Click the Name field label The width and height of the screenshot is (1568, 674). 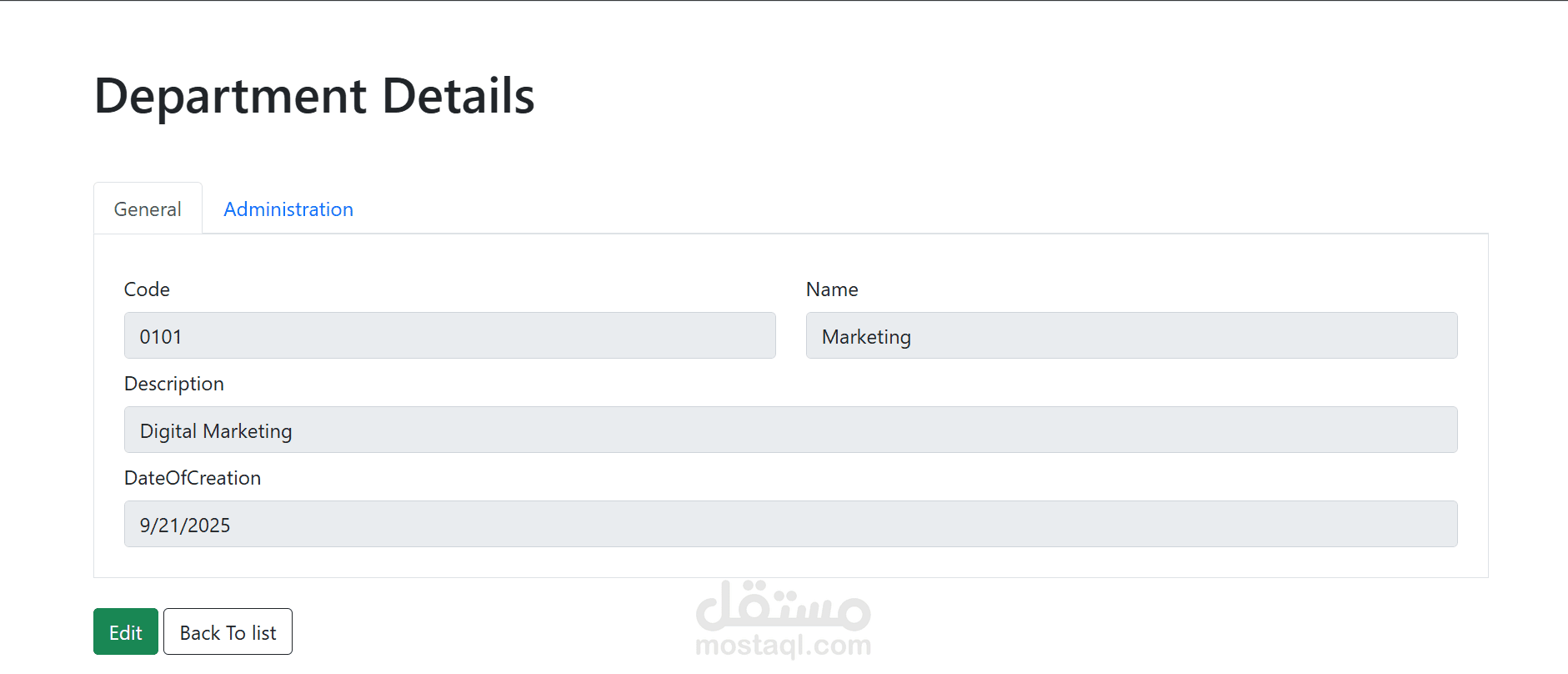832,289
